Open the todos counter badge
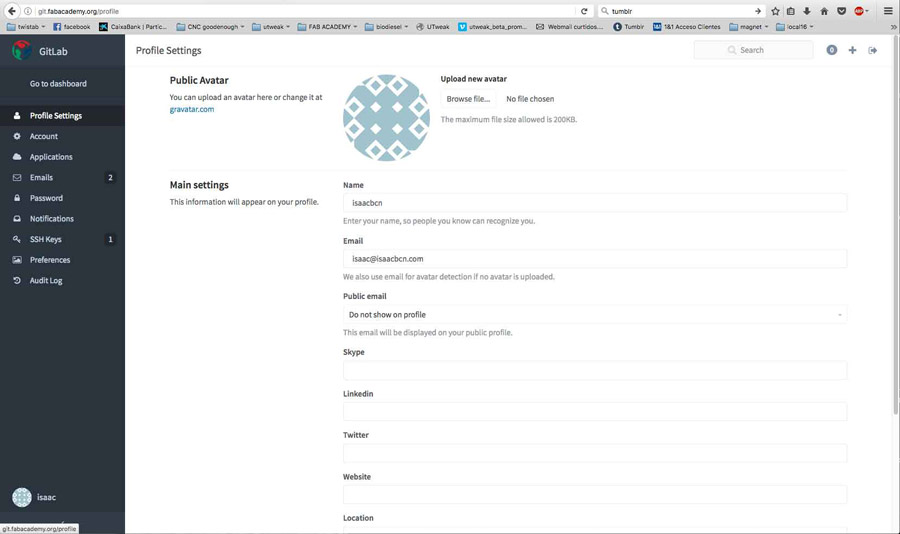 [x=831, y=50]
